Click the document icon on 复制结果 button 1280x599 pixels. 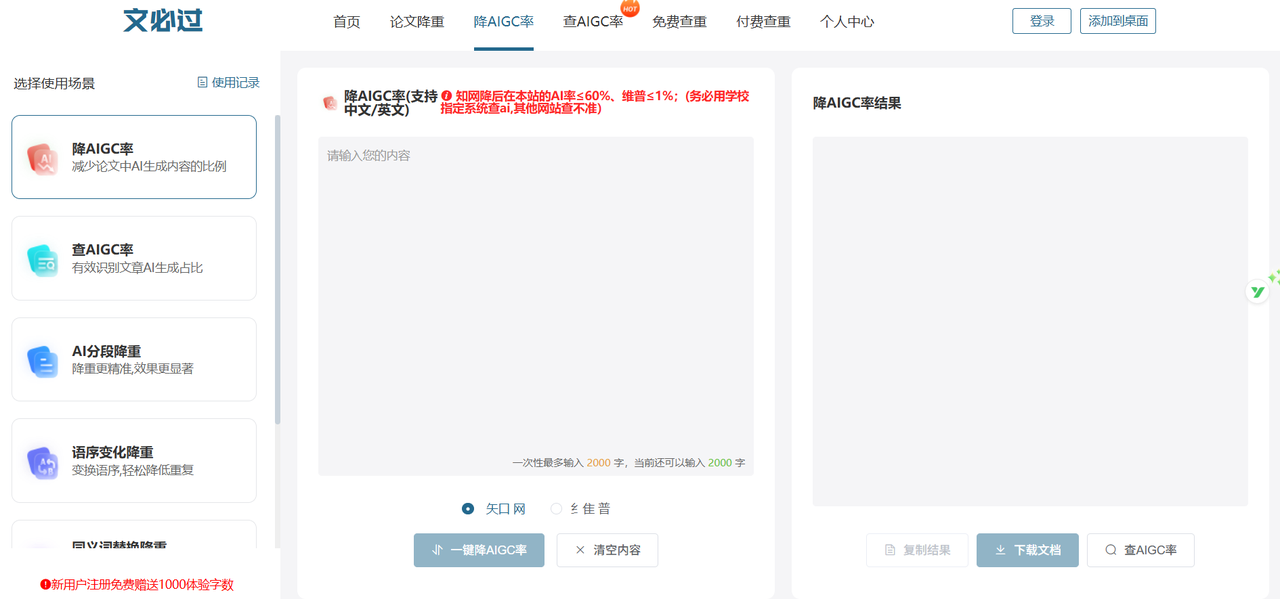890,550
